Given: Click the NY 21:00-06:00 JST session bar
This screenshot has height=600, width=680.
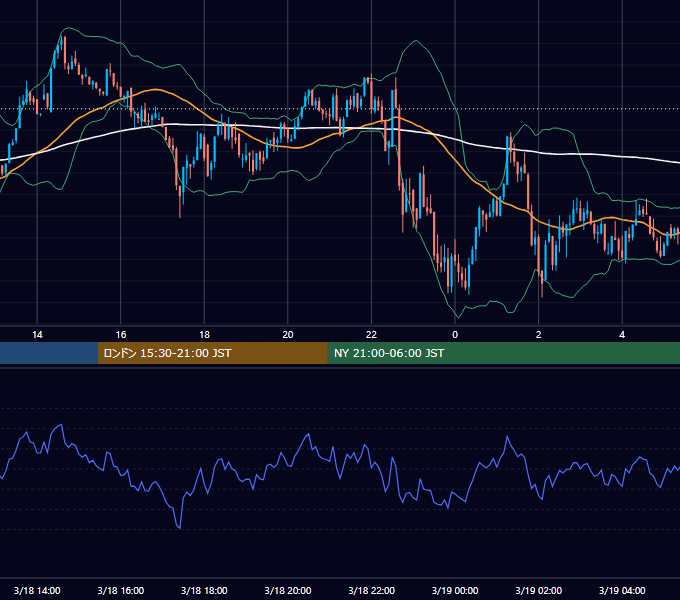Looking at the screenshot, I should click(503, 353).
